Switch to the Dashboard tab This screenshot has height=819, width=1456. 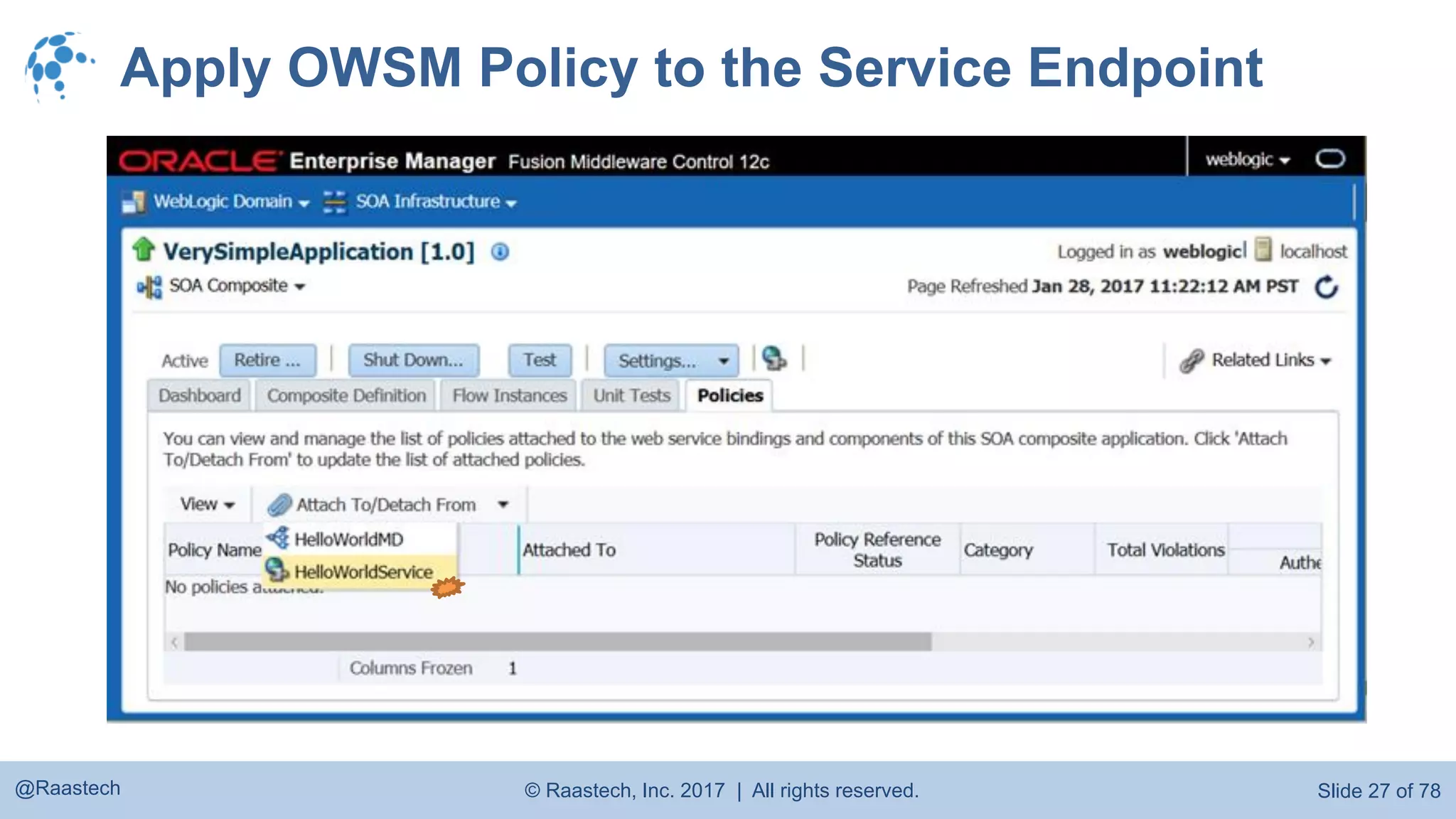point(200,395)
